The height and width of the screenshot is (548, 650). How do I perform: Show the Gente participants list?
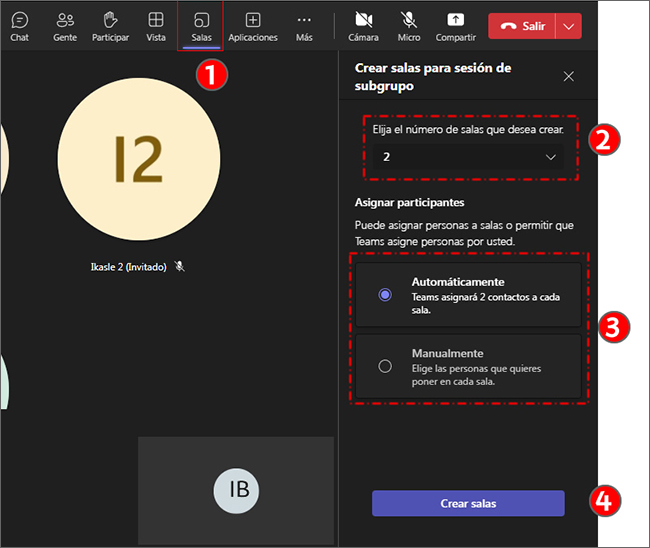pyautogui.click(x=65, y=26)
